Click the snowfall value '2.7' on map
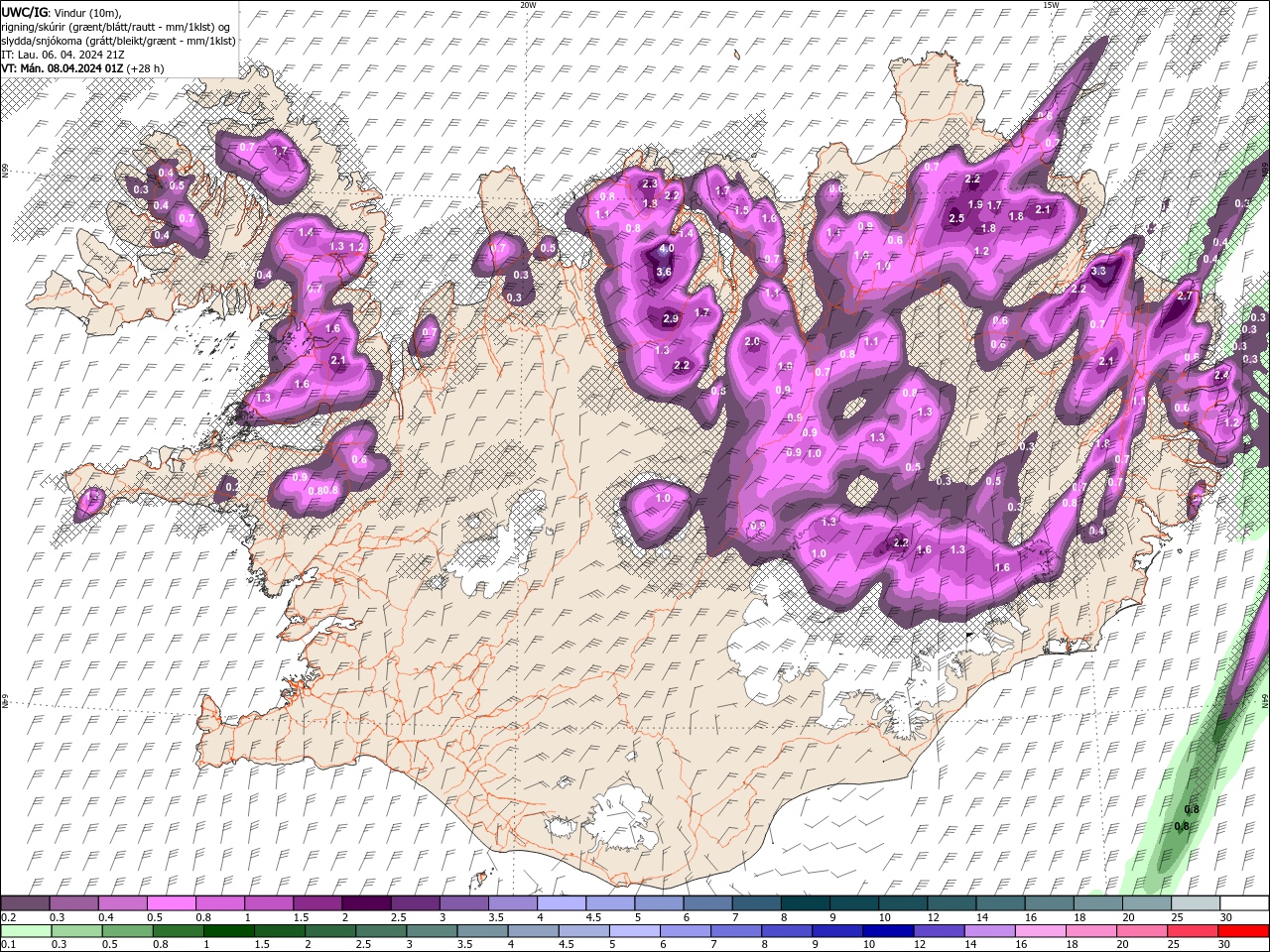 tap(1184, 297)
